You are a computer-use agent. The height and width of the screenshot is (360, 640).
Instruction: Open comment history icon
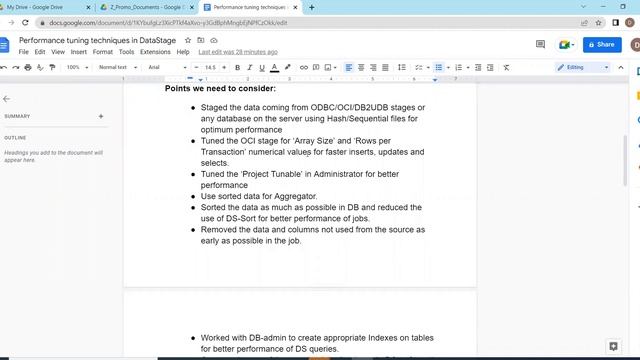tap(540, 44)
